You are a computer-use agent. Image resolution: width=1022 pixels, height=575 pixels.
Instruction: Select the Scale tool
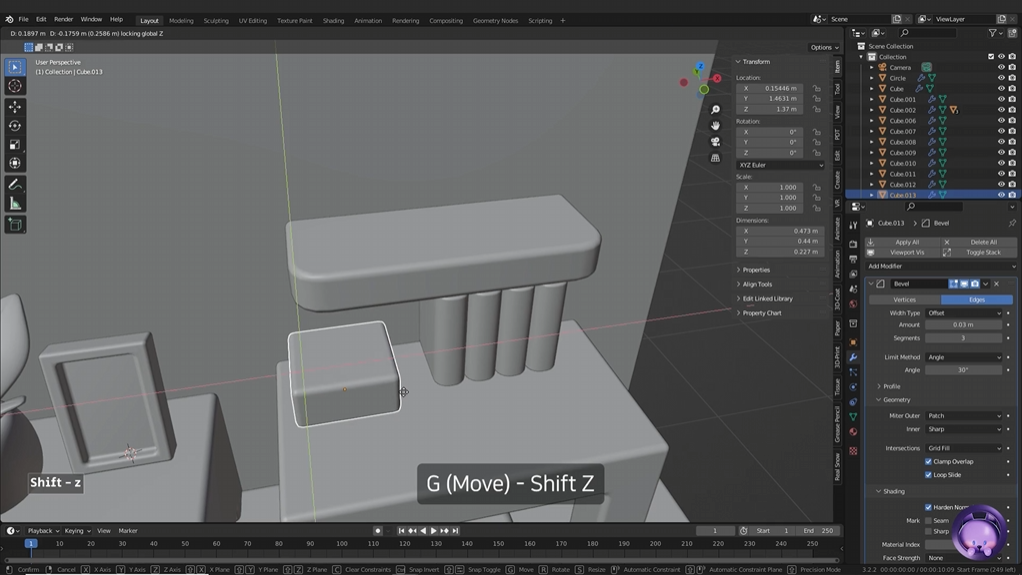click(15, 145)
